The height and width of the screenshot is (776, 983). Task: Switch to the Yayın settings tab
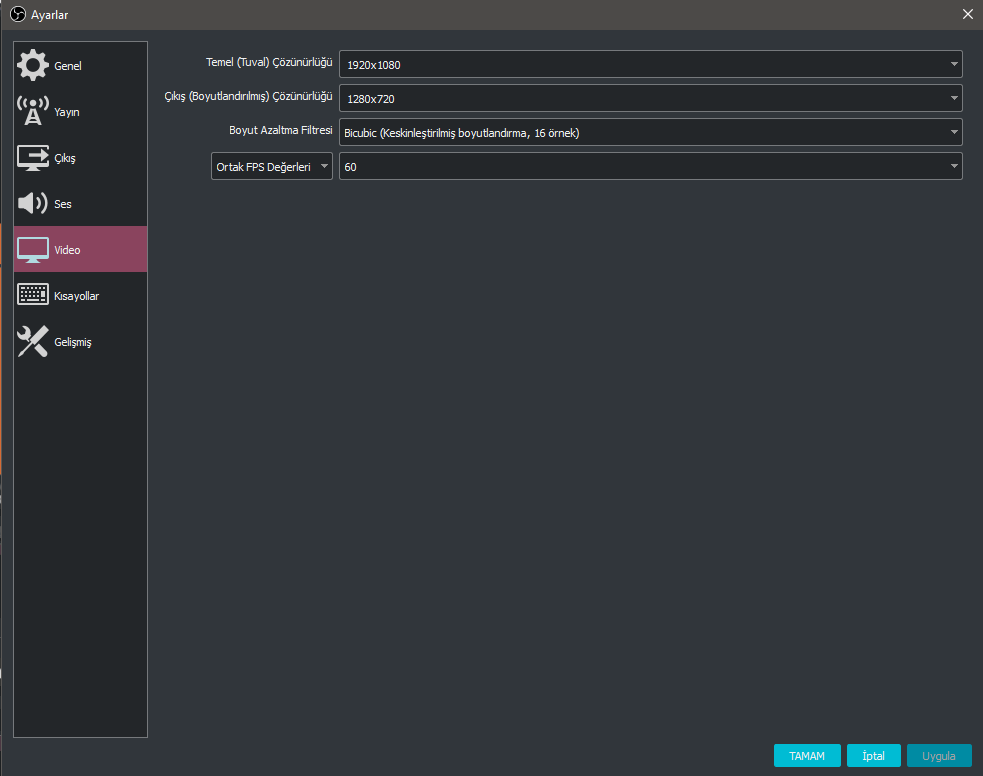pyautogui.click(x=80, y=112)
